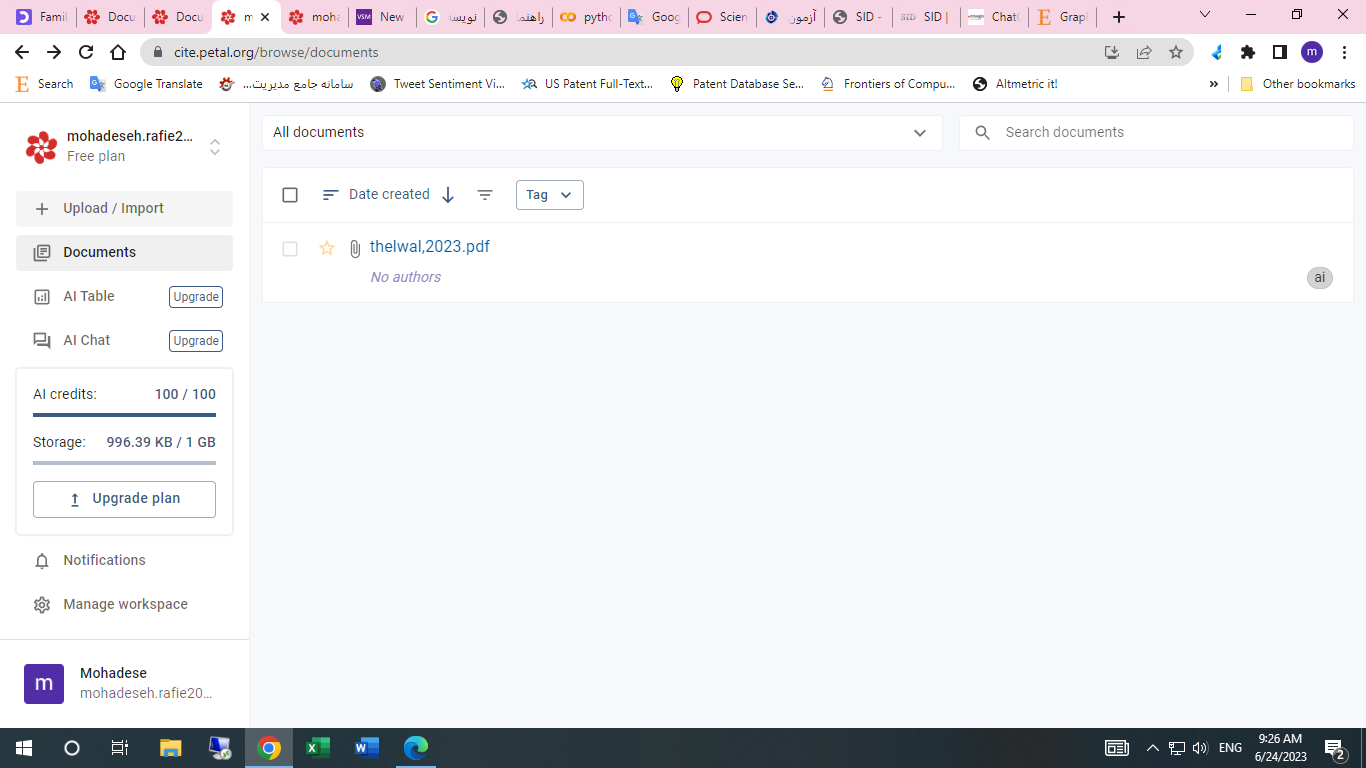Click the share page icon

pyautogui.click(x=1144, y=52)
